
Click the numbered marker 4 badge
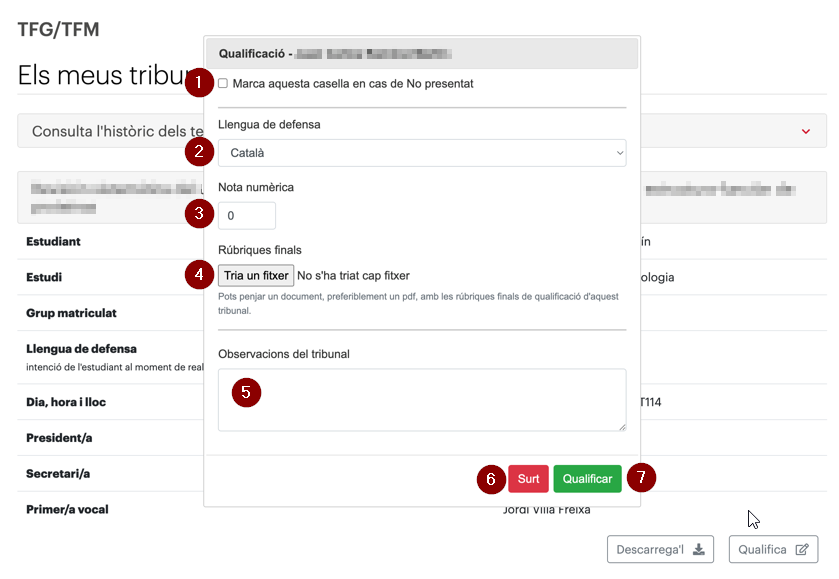tap(200, 275)
